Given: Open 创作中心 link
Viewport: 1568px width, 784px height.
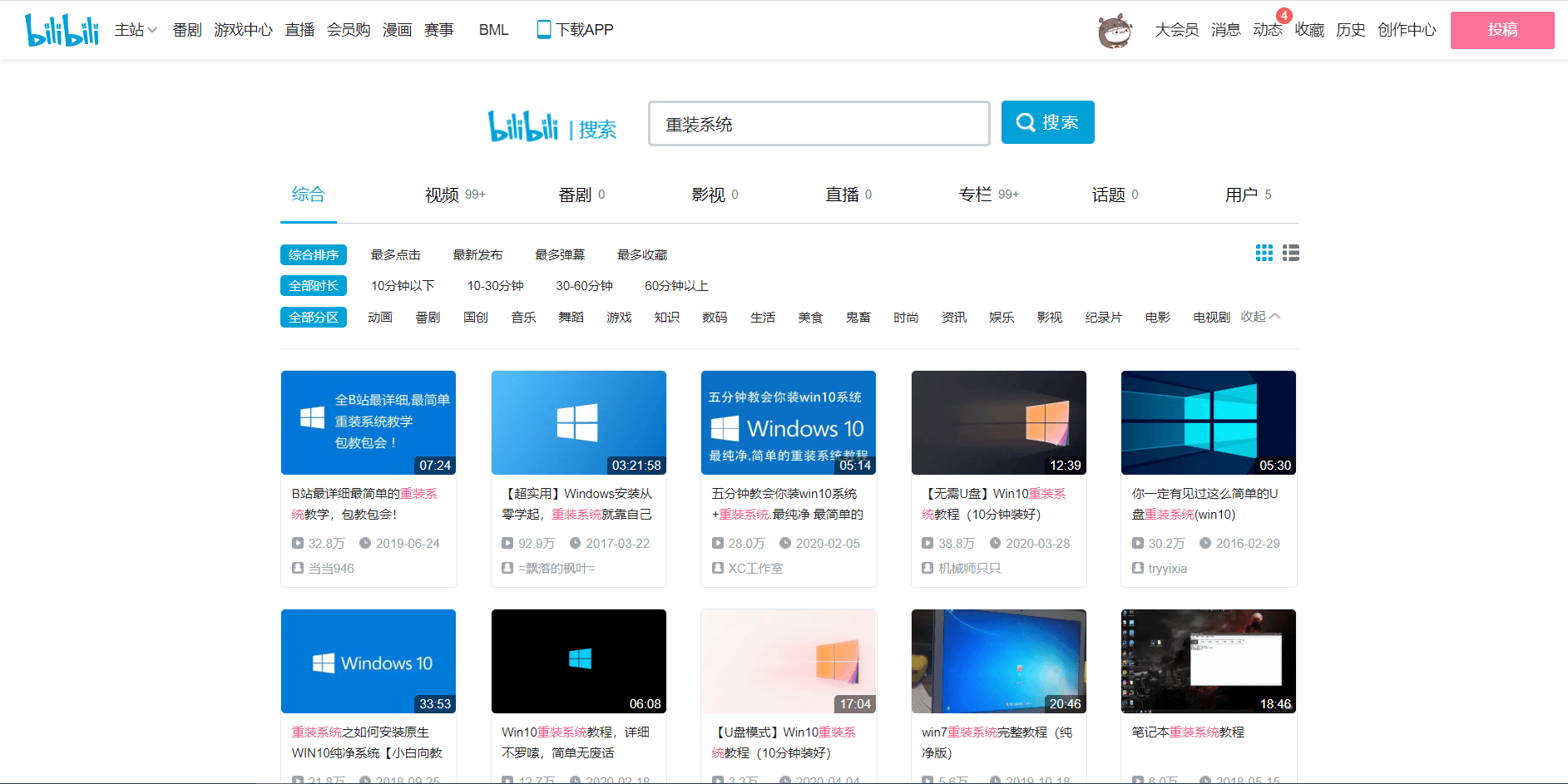Looking at the screenshot, I should [x=1407, y=30].
